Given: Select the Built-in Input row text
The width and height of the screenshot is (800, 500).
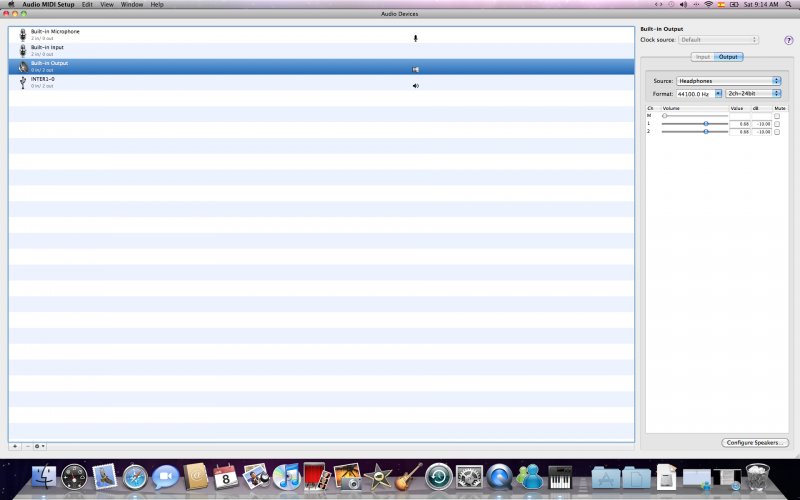Looking at the screenshot, I should tap(47, 47).
